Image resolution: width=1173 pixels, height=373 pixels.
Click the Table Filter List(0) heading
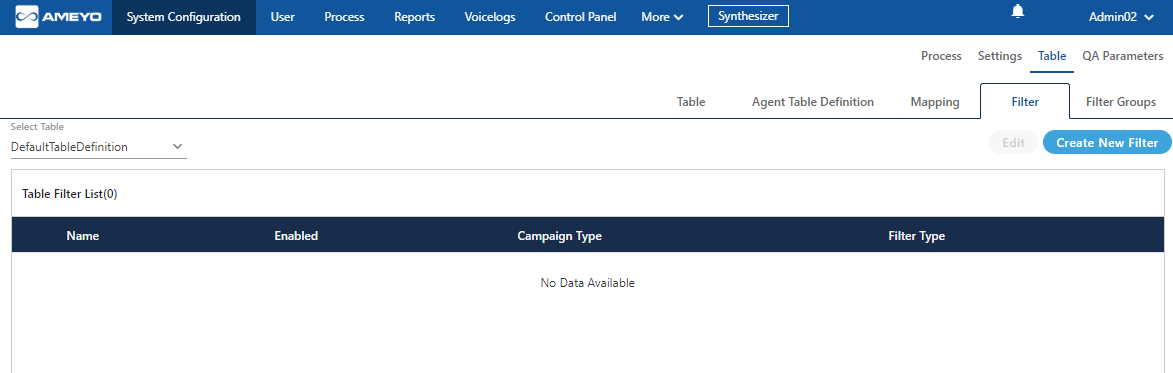[x=70, y=194]
